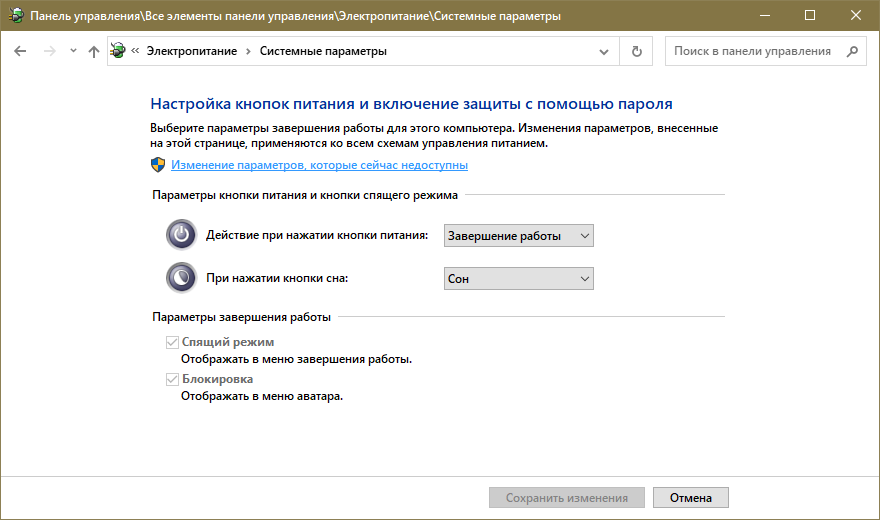Refresh the page using the address bar refresh icon

pos(636,51)
